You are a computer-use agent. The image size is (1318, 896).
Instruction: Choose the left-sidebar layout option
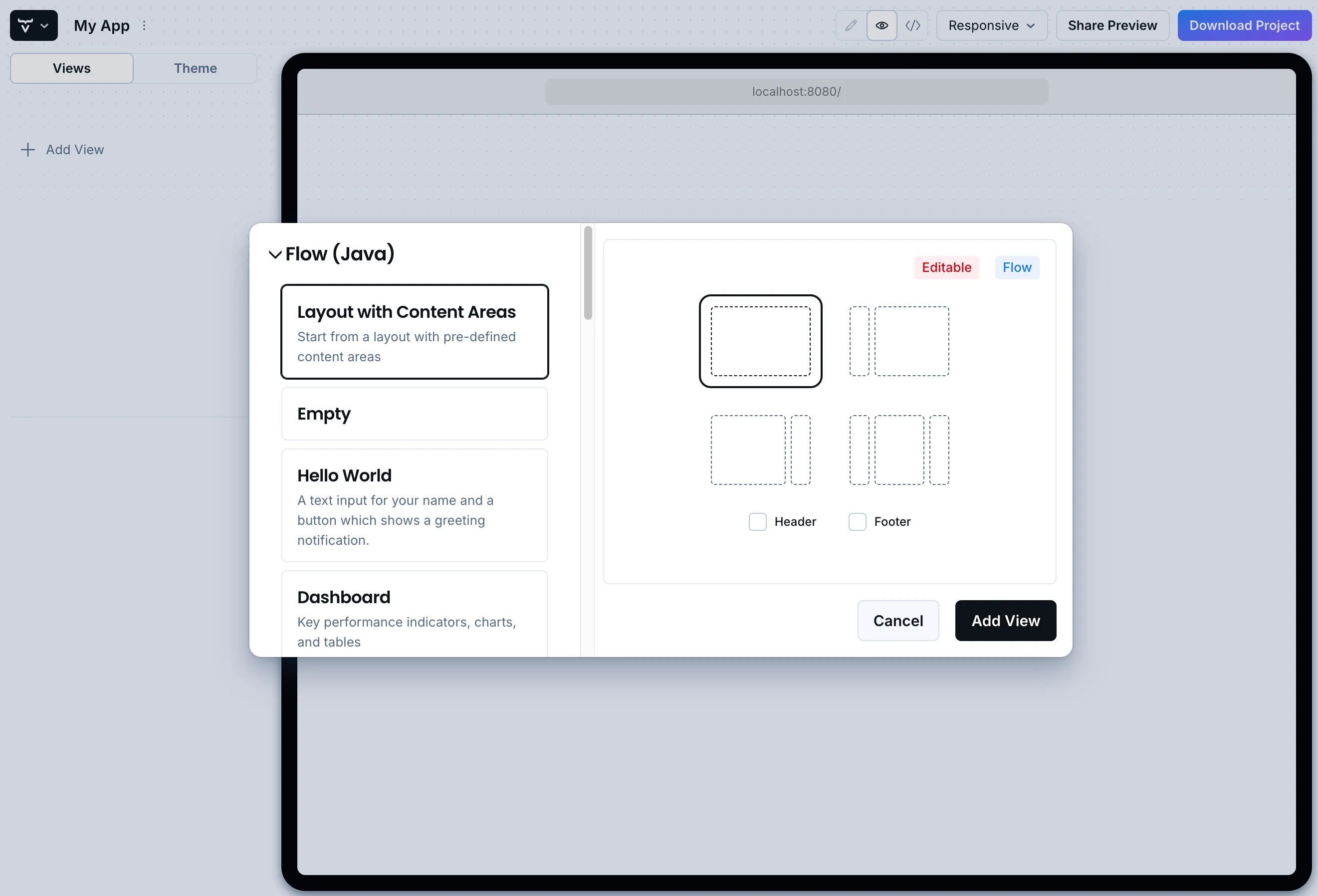click(x=899, y=341)
